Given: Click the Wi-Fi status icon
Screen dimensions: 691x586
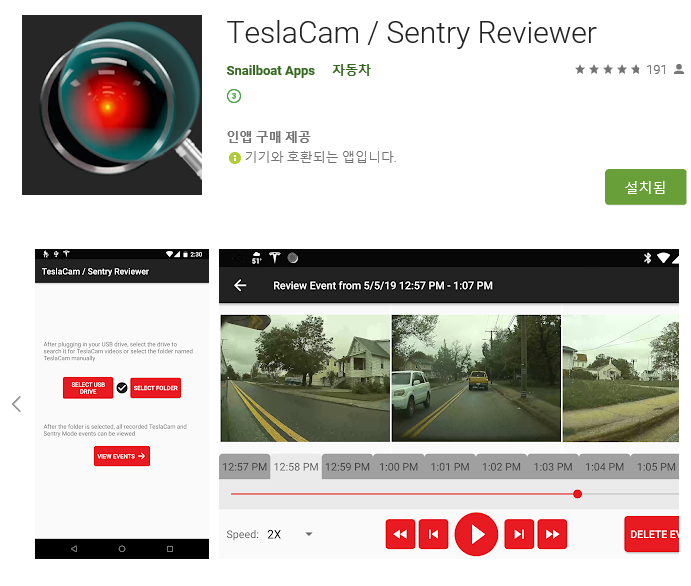Looking at the screenshot, I should 663,258.
